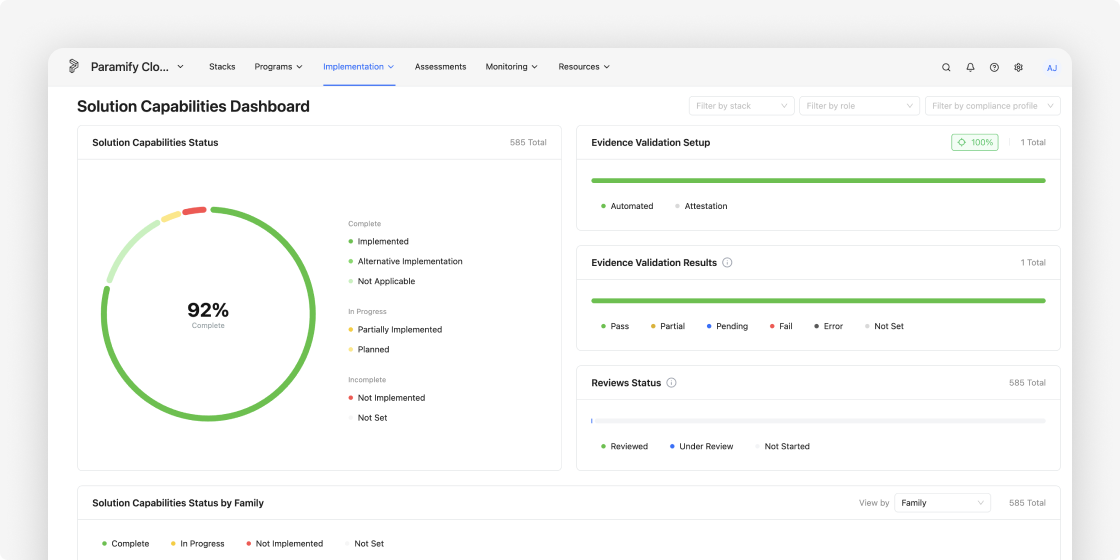
Task: Click Complete legend in Status by Family
Action: 126,544
